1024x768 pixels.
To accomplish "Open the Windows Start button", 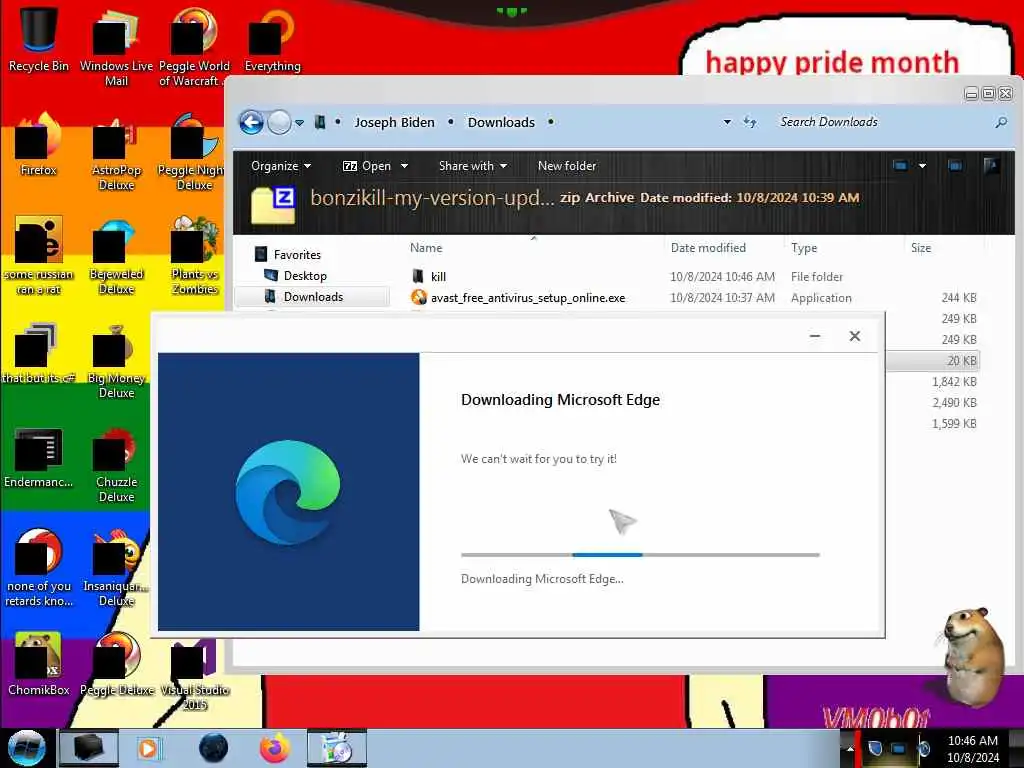I will (25, 748).
